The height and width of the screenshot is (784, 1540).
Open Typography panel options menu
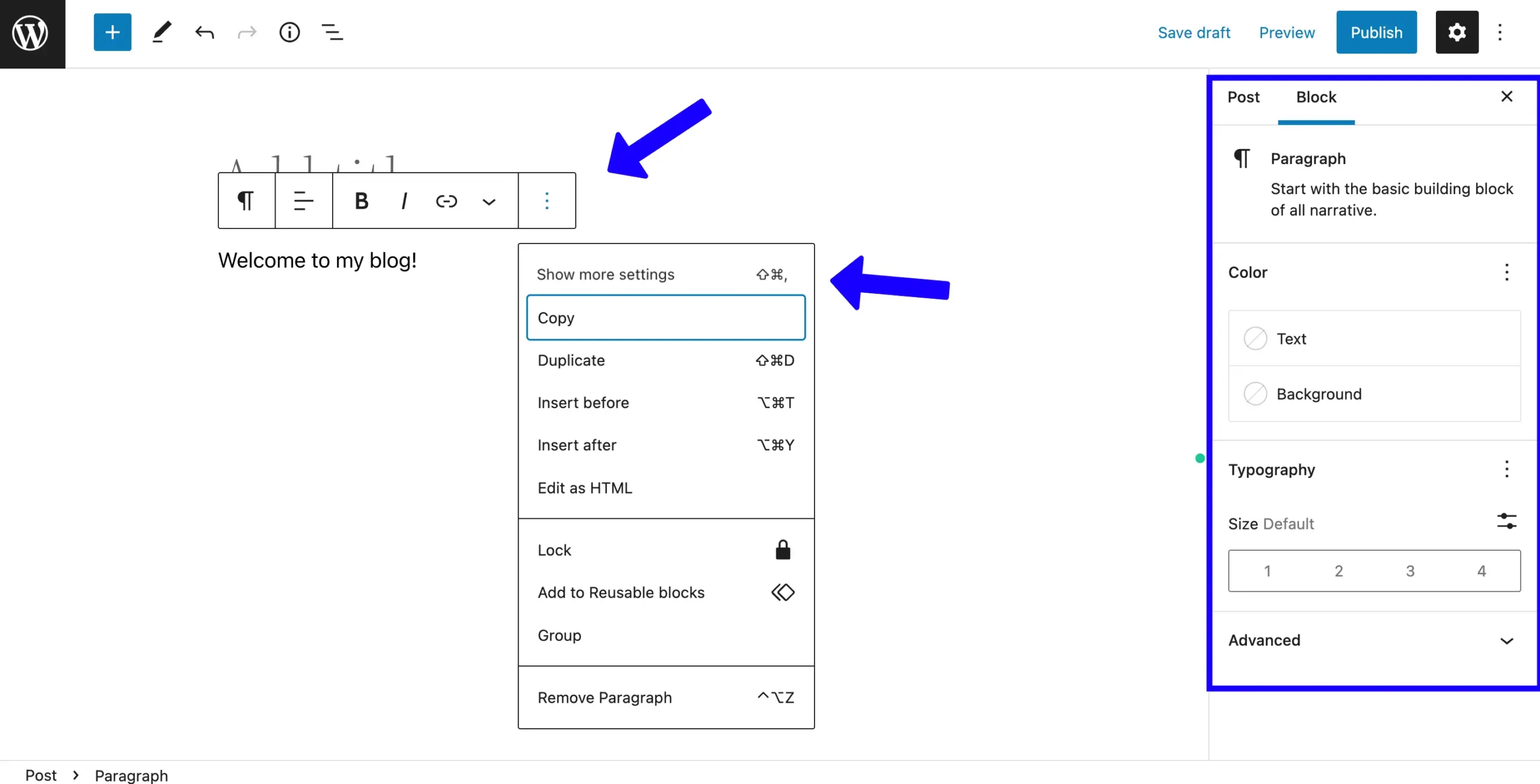tap(1507, 469)
